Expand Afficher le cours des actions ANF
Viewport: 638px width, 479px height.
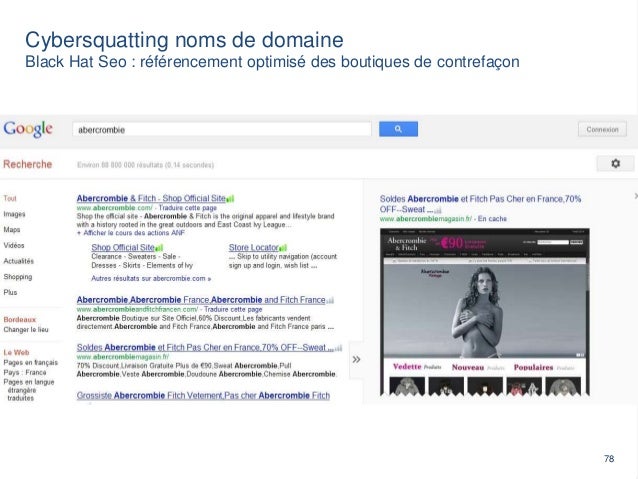click(x=131, y=233)
